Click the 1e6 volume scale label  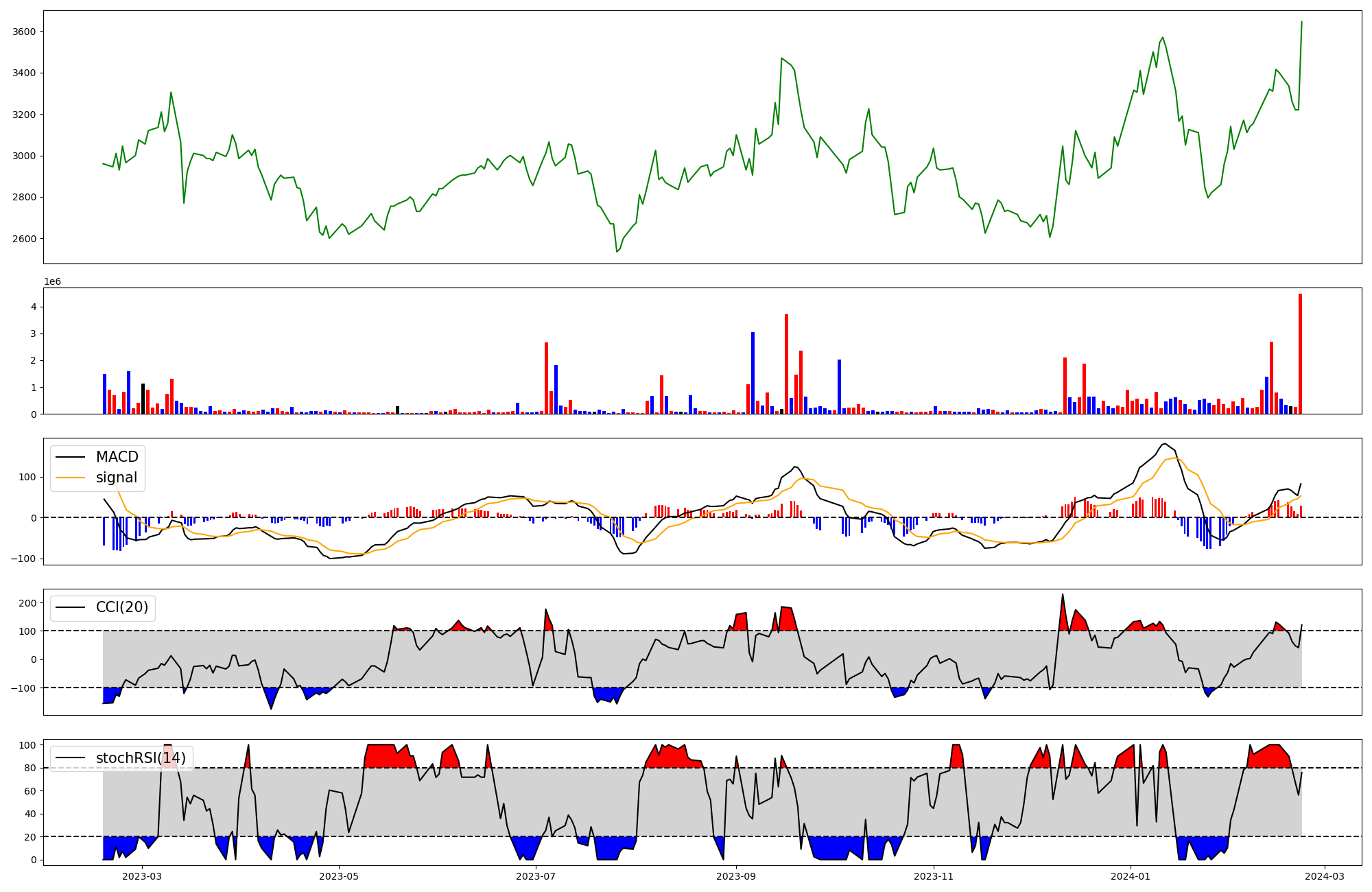[x=52, y=282]
